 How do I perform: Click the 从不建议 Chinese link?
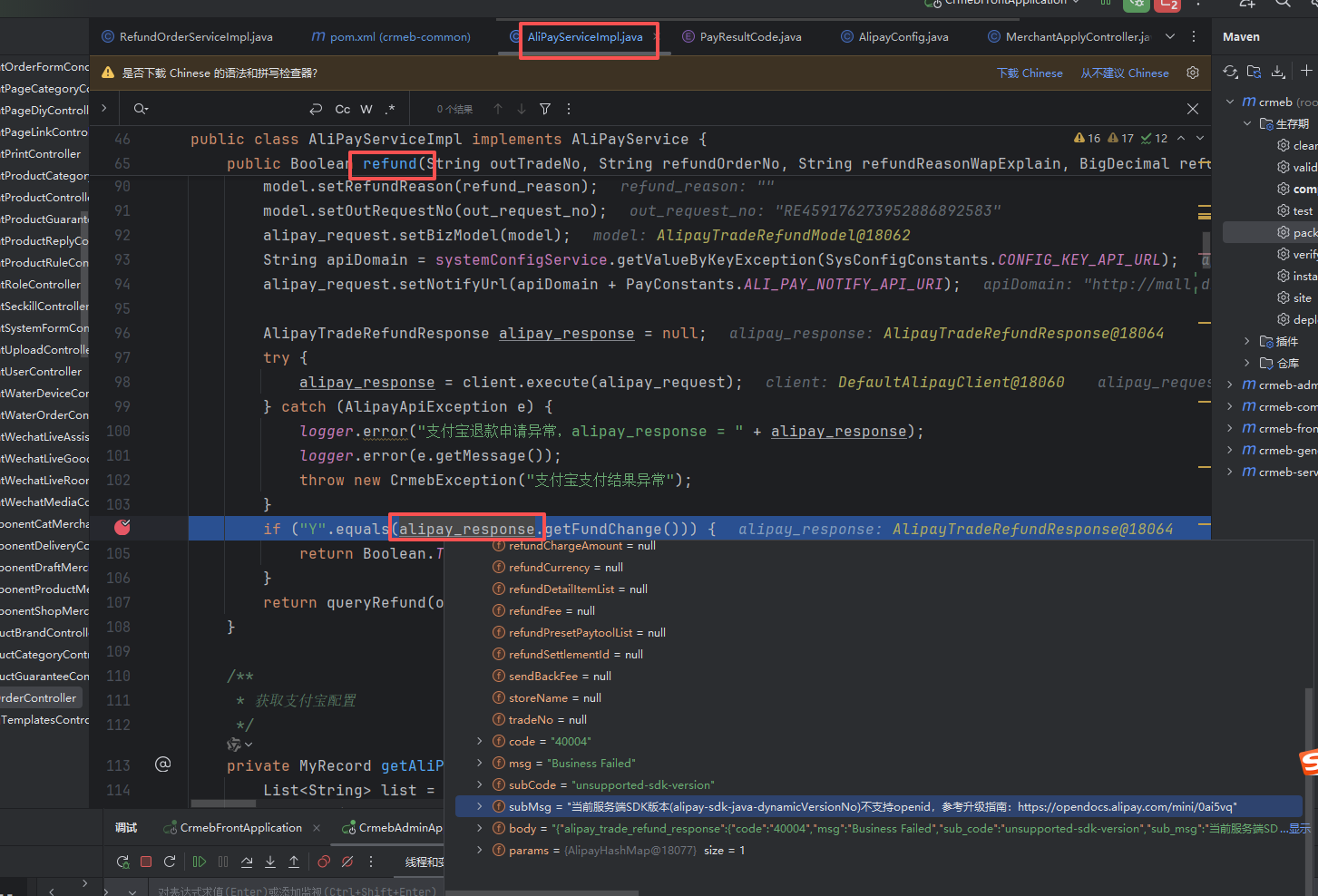pos(1124,73)
